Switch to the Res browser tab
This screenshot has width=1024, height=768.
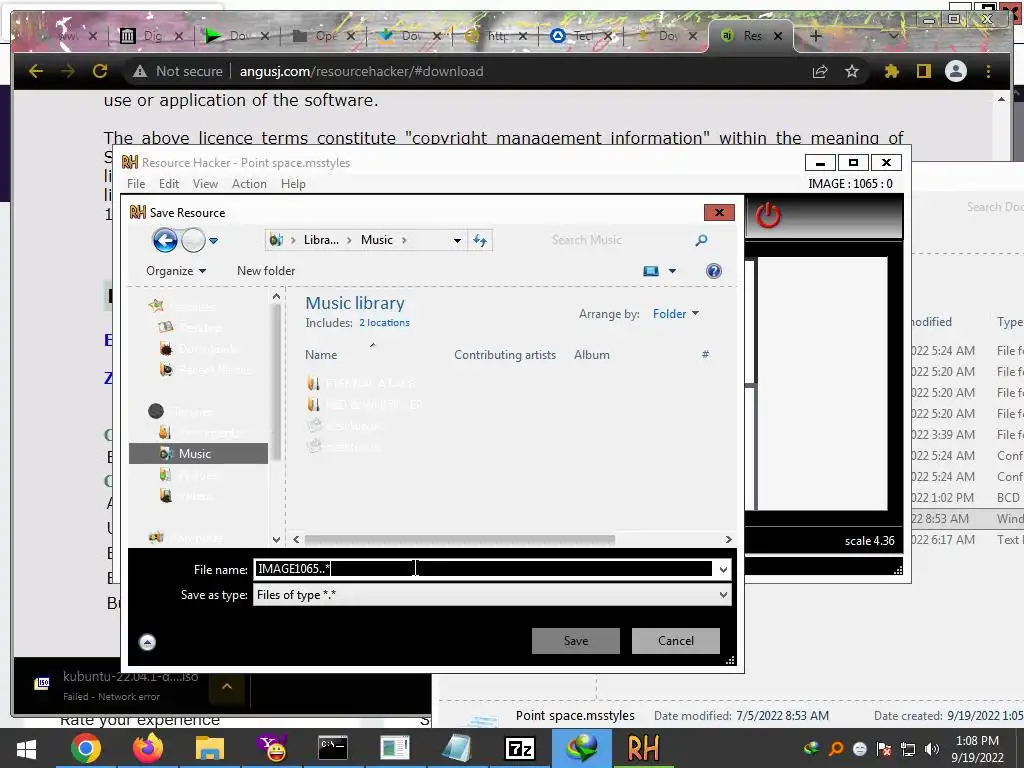(x=751, y=36)
